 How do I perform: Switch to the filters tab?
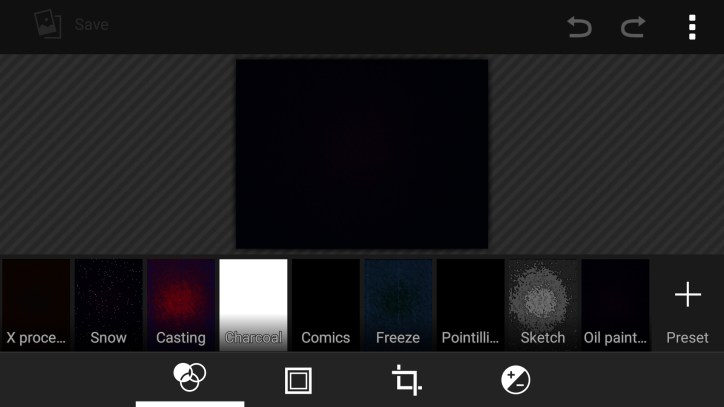coord(190,379)
